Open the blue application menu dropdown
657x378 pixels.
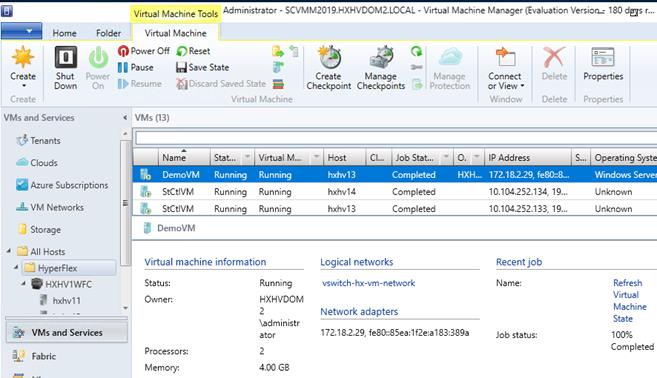point(22,31)
